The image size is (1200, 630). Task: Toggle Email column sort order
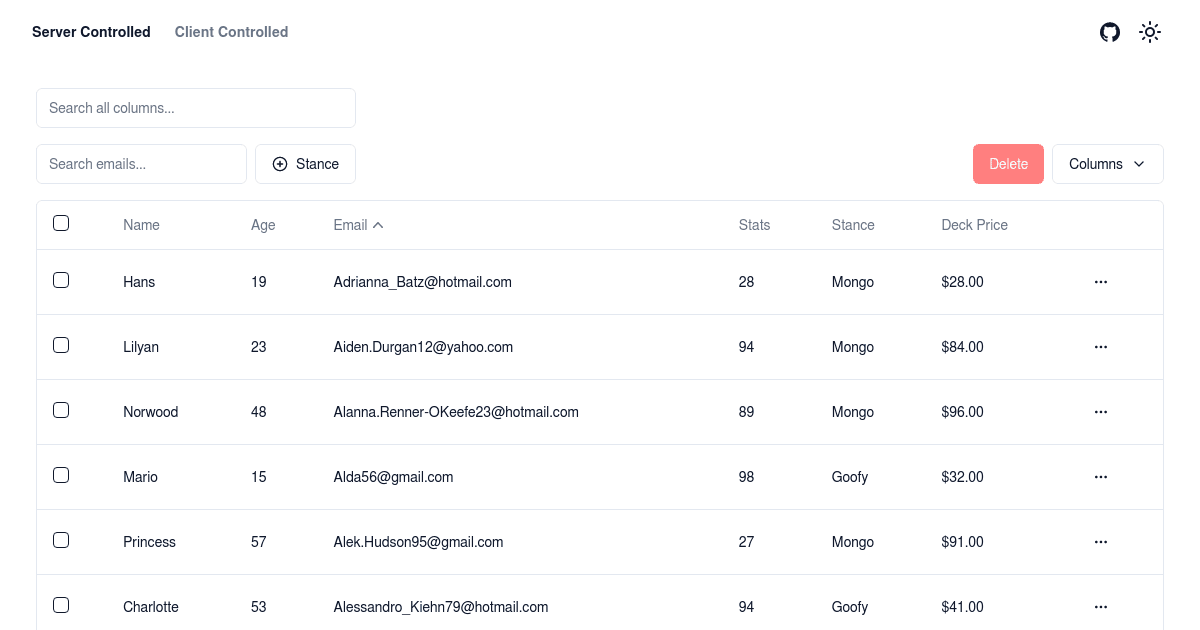click(x=358, y=225)
